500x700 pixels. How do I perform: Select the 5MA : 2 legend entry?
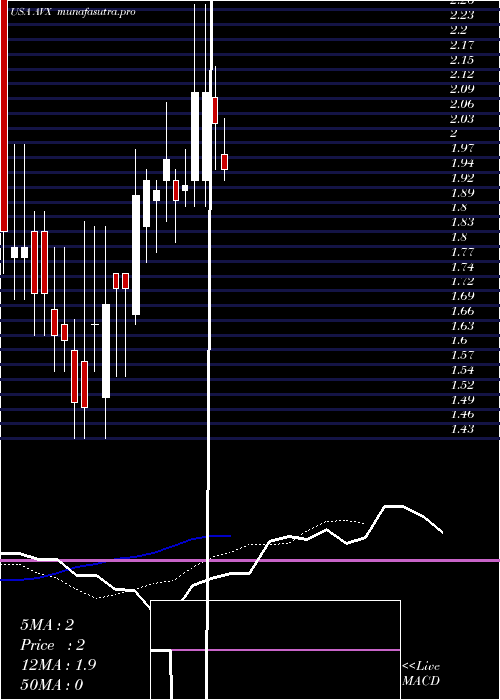point(46,625)
